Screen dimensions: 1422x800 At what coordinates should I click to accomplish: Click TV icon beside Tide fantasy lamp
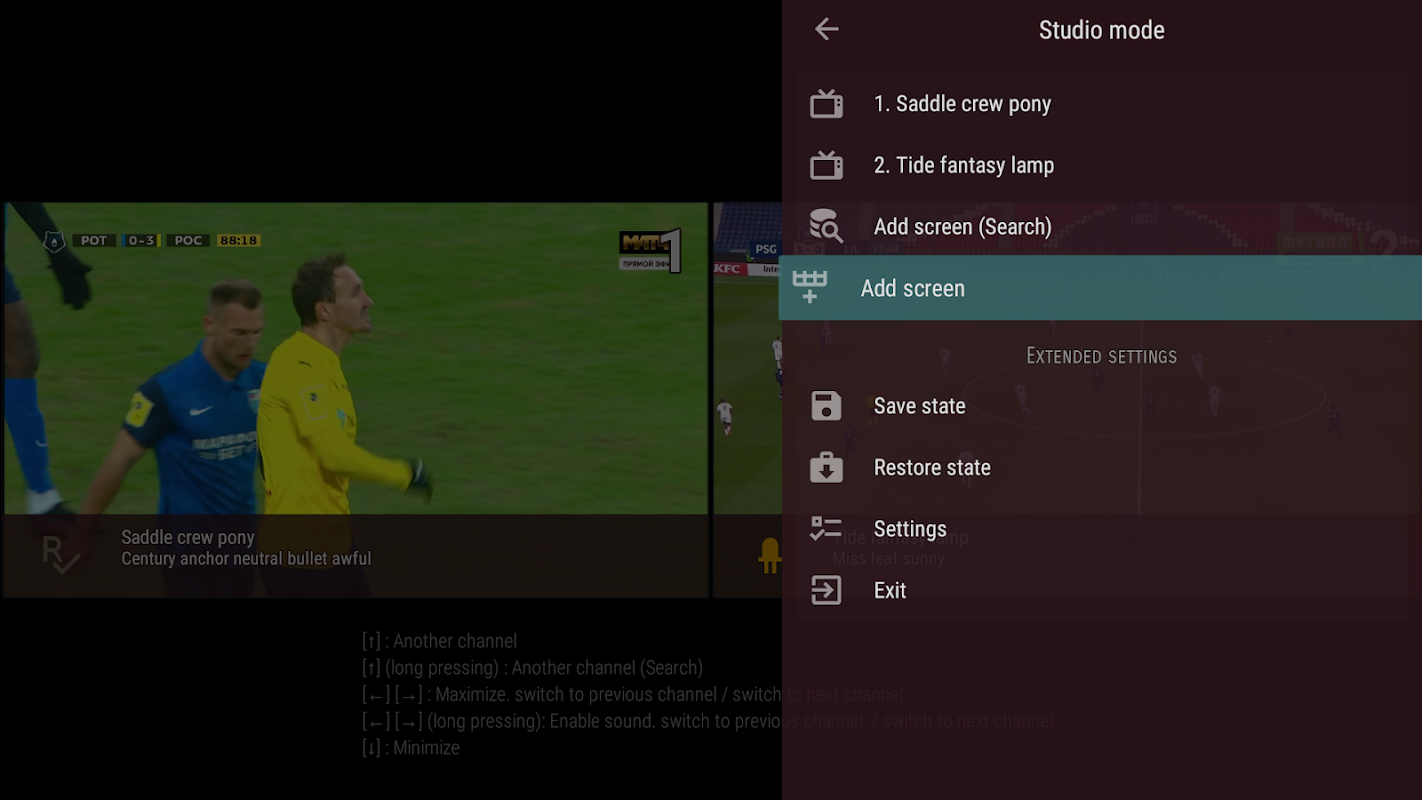826,165
